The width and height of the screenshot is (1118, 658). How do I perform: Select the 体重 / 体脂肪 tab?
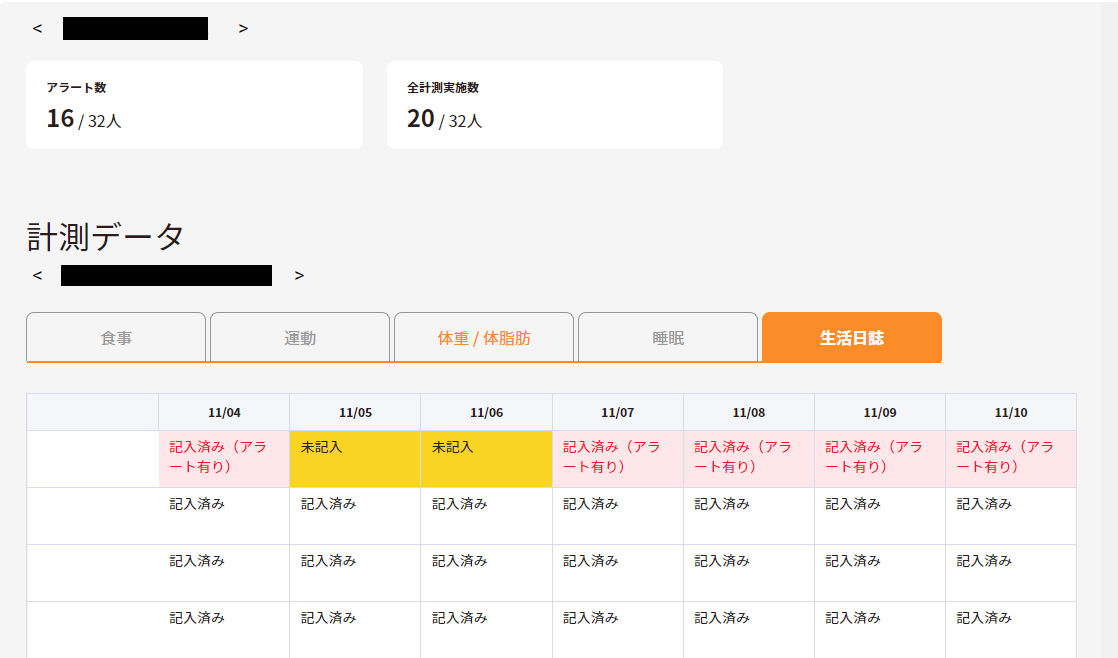coord(484,338)
